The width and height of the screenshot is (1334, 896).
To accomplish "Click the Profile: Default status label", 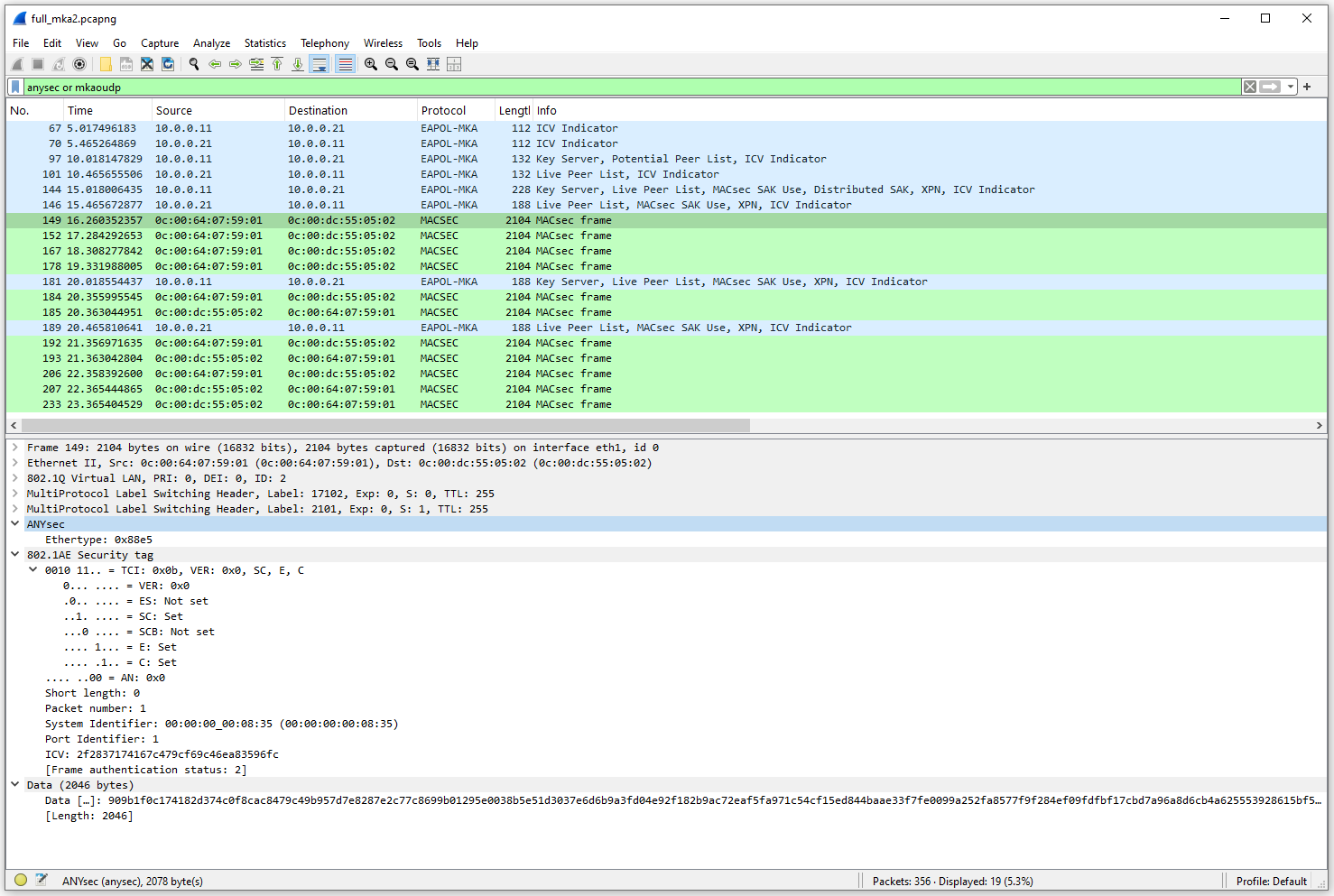I will pyautogui.click(x=1271, y=882).
